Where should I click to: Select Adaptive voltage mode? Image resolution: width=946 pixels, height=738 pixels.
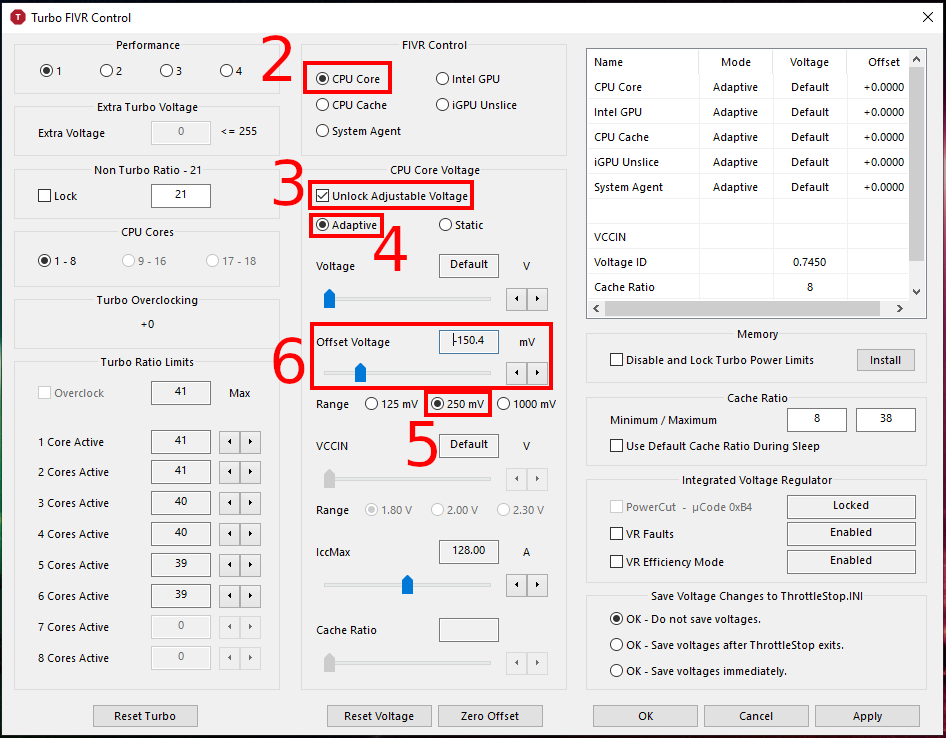347,225
